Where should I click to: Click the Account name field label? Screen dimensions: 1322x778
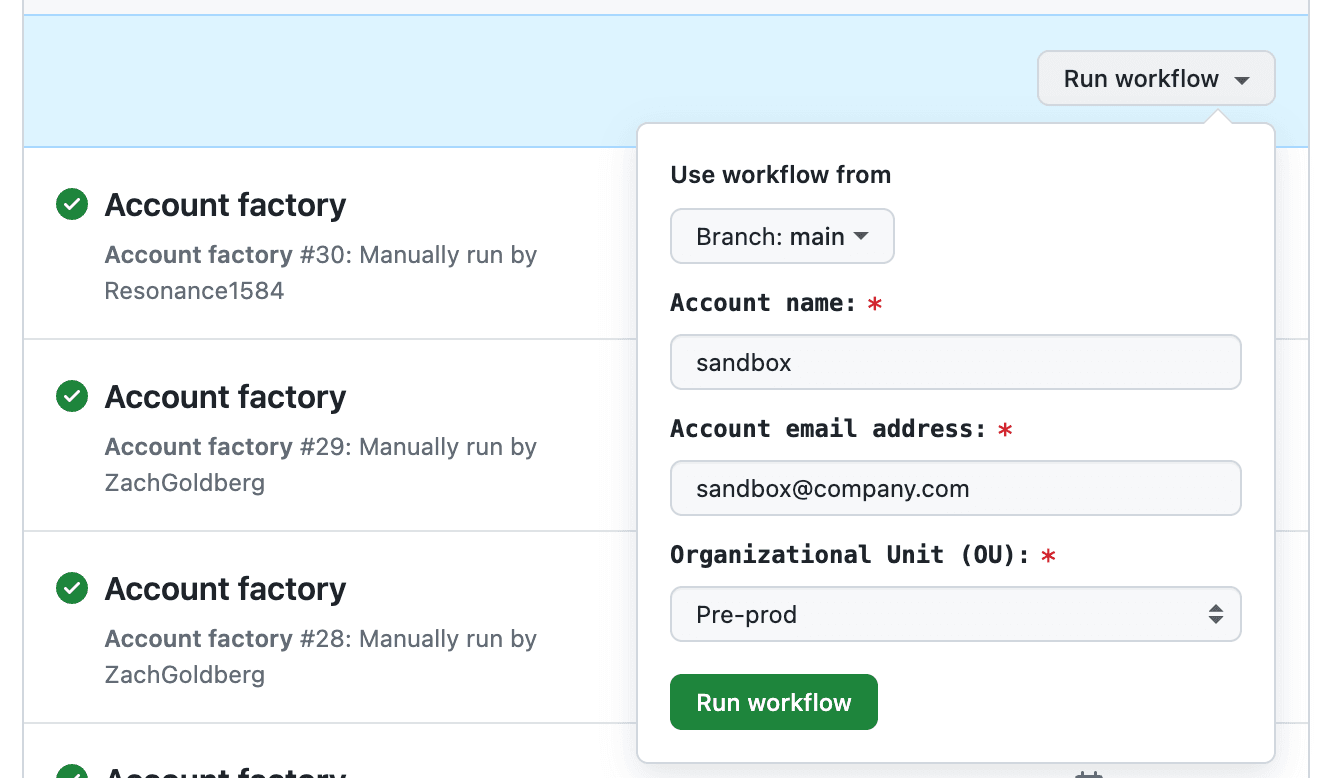(764, 303)
